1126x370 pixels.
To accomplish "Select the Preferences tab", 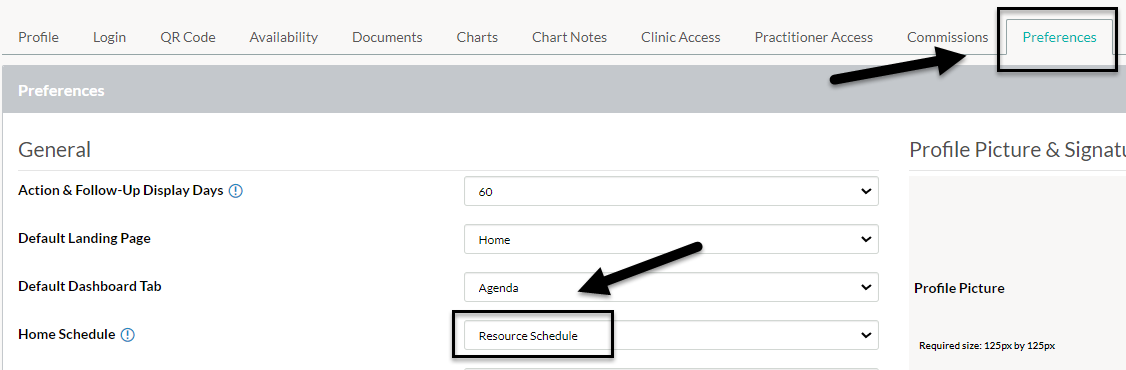I will 1059,37.
